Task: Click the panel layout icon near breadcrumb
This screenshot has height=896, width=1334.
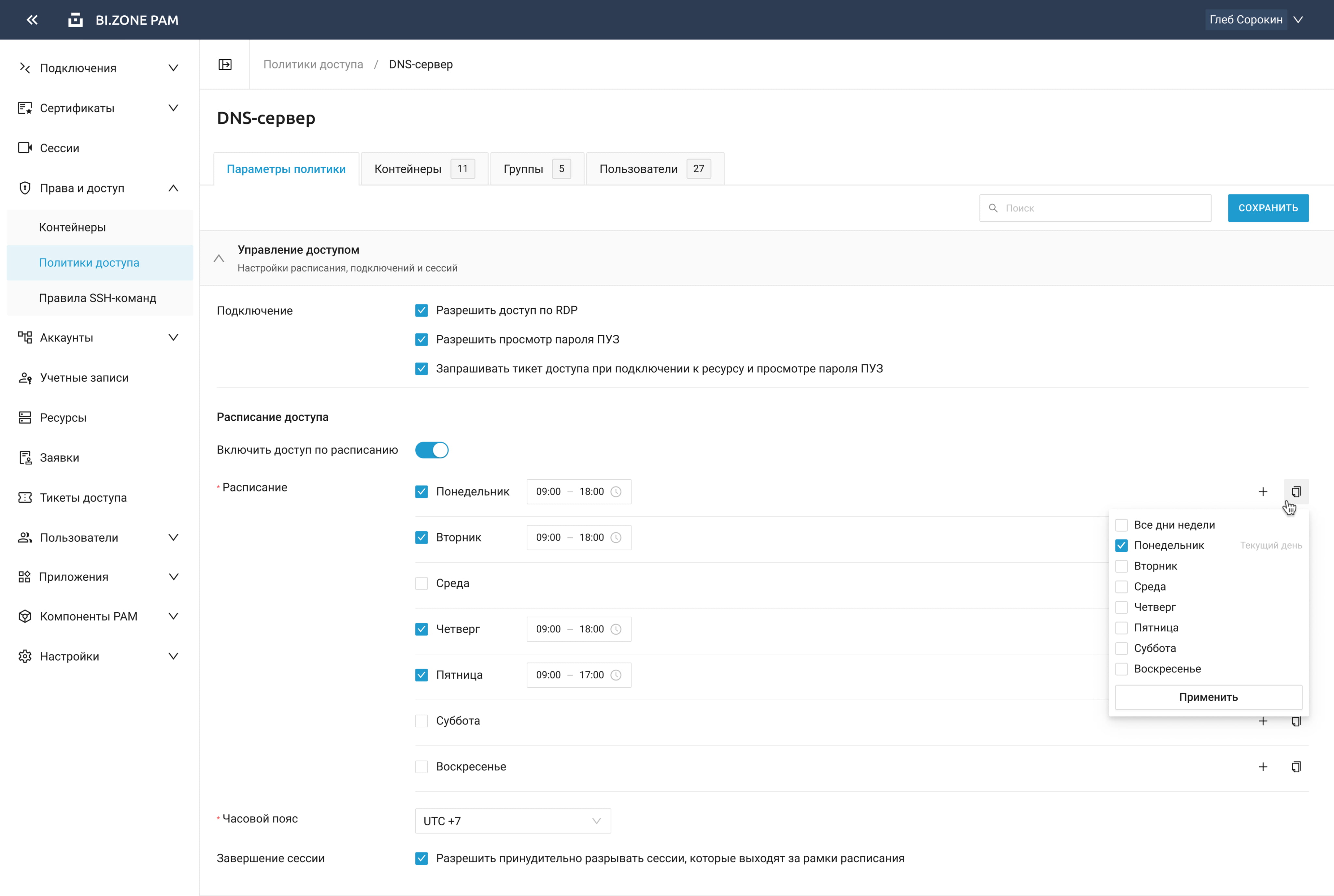Action: [225, 64]
